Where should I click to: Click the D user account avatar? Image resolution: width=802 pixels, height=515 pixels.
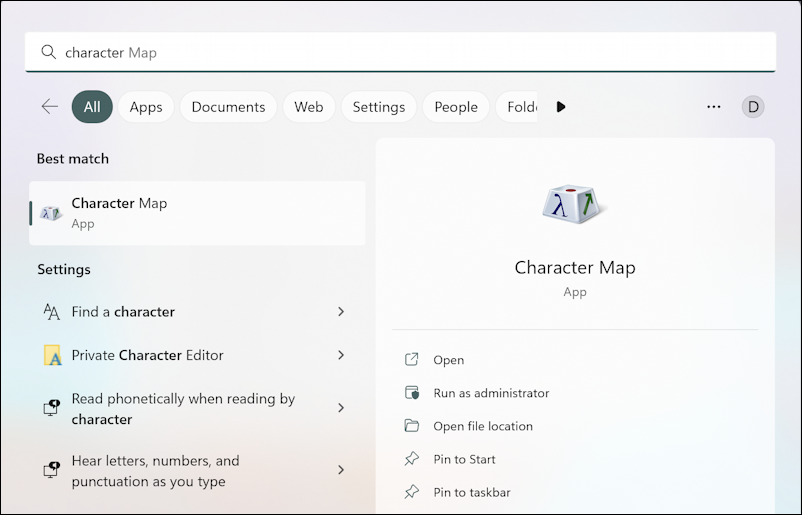point(753,107)
